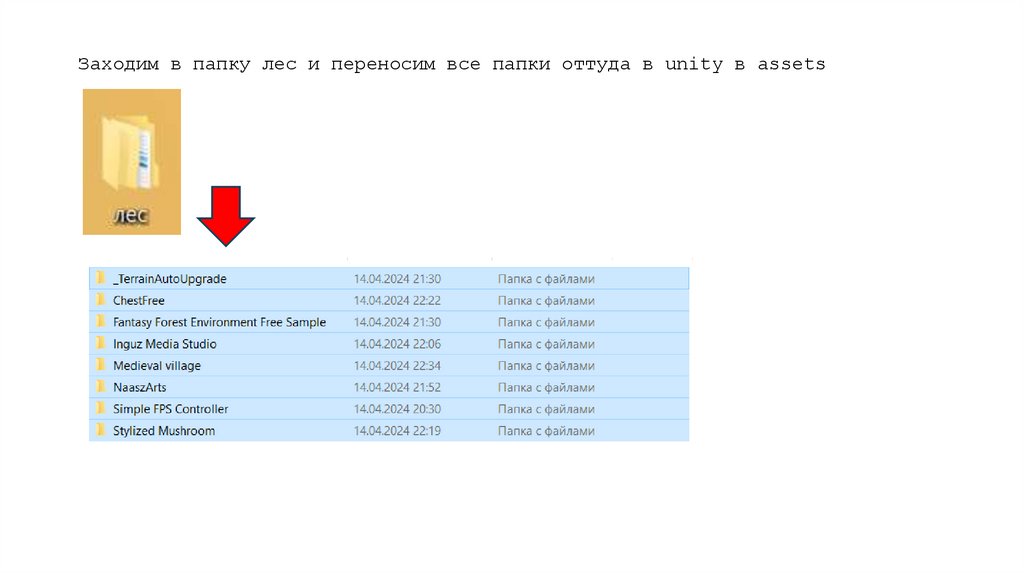Click the date 14.04.2024 20:30
The height and width of the screenshot is (574, 1024).
click(397, 409)
